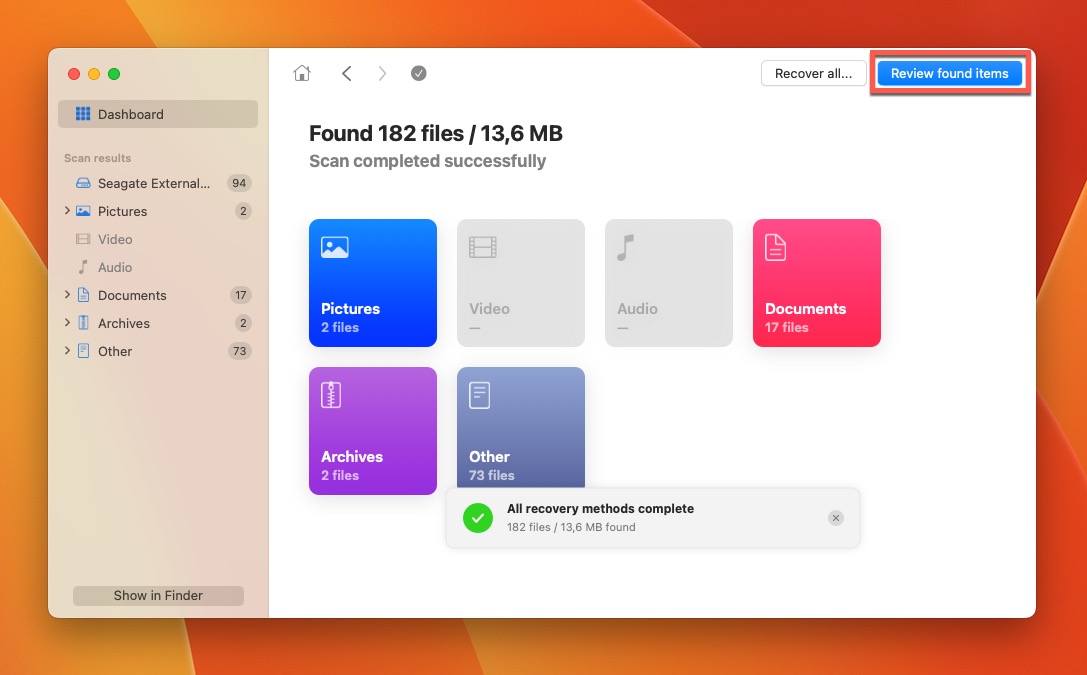Navigate forward with the right arrow
The width and height of the screenshot is (1087, 675).
pos(382,73)
